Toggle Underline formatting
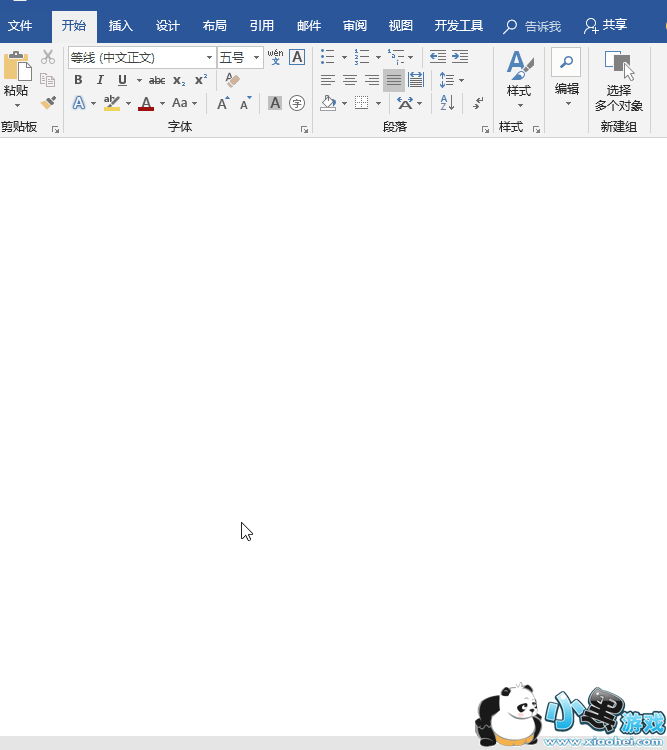 click(x=122, y=80)
